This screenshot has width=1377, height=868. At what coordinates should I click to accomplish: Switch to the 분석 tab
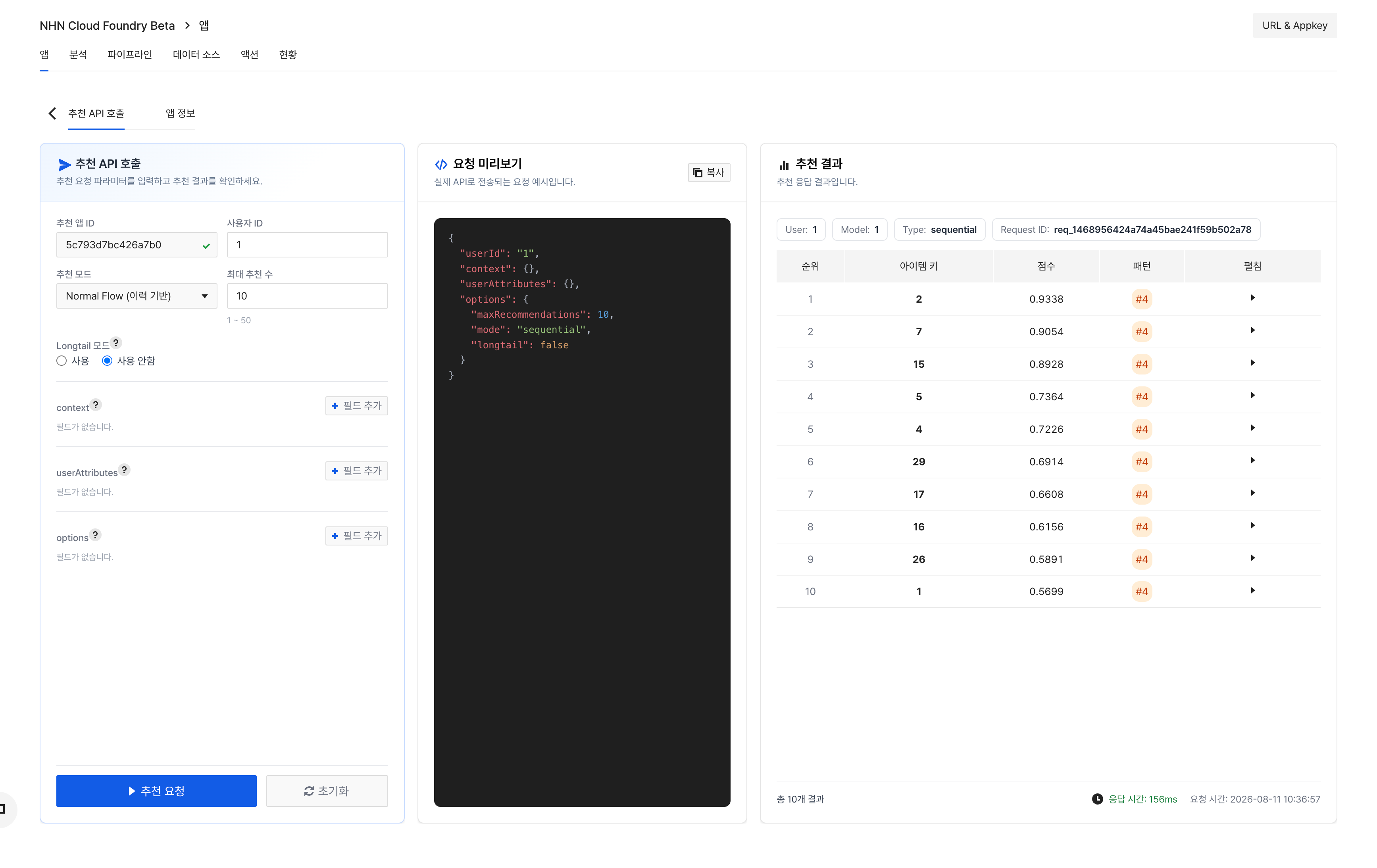tap(78, 54)
